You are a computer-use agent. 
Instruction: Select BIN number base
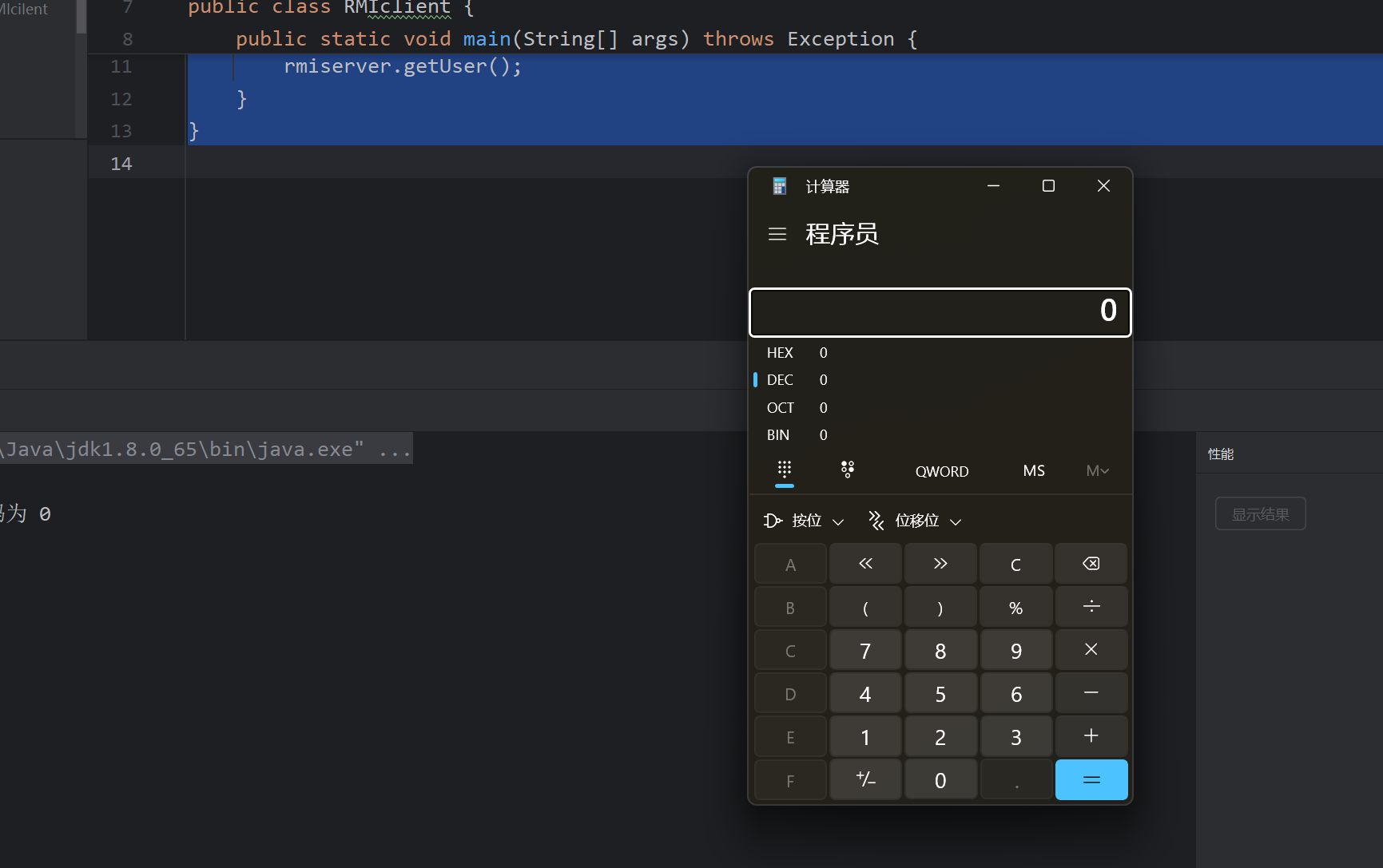[x=778, y=435]
